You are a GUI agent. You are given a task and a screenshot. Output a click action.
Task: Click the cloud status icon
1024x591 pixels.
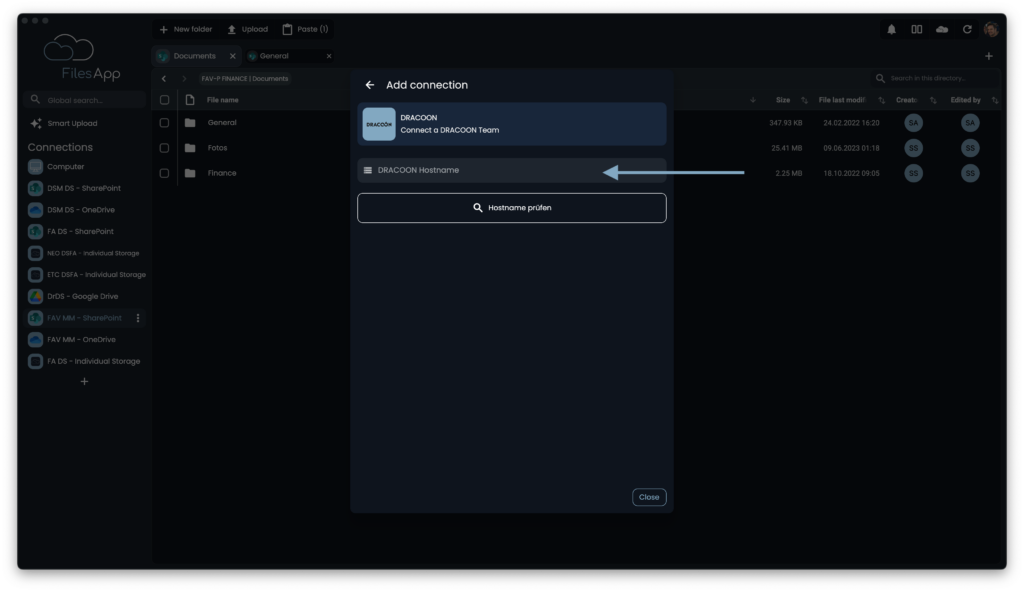pyautogui.click(x=942, y=29)
